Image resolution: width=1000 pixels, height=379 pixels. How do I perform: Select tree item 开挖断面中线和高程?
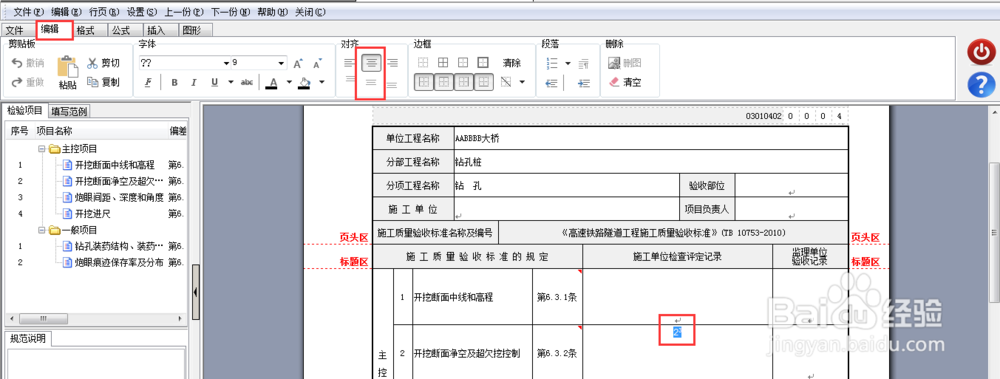[x=115, y=165]
